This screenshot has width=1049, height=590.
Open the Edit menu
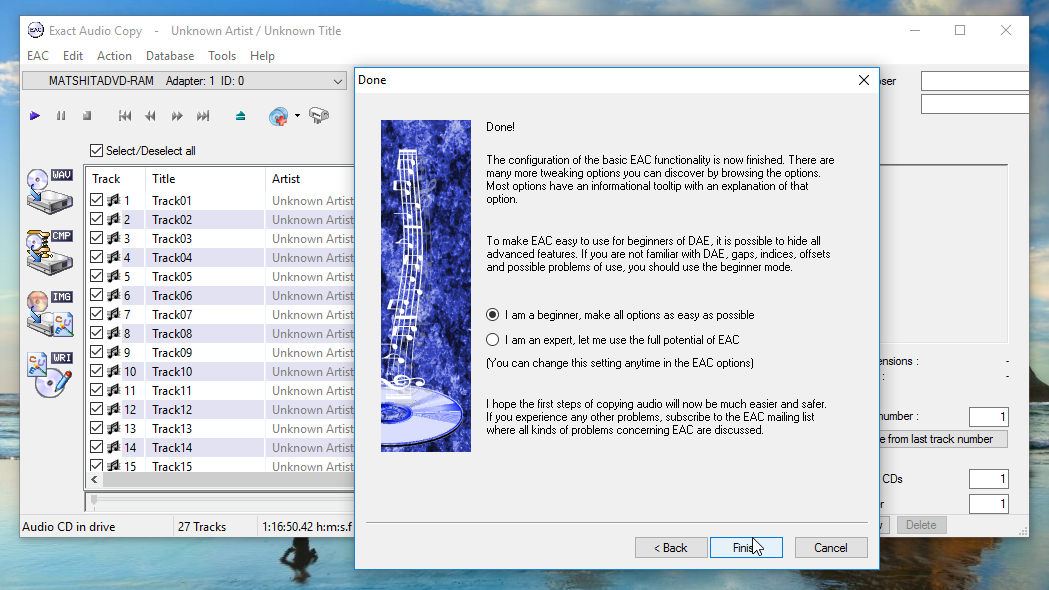click(x=72, y=56)
